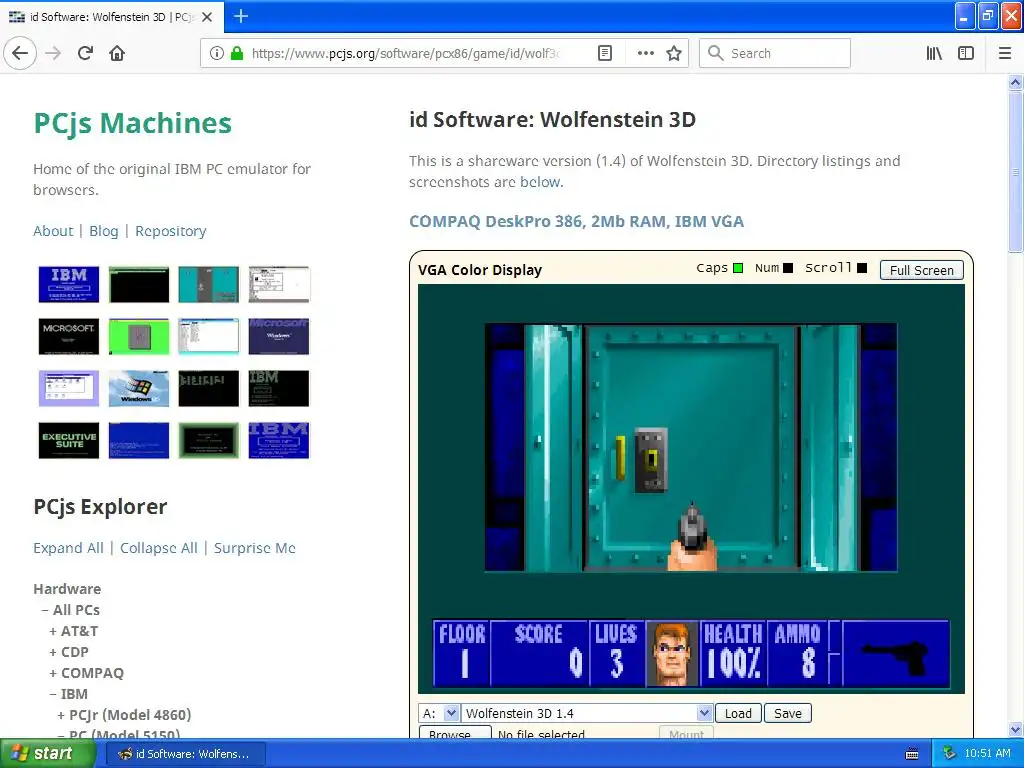This screenshot has height=768, width=1024.
Task: Click inside the Wolfenstein game screen door
Action: tap(691, 447)
